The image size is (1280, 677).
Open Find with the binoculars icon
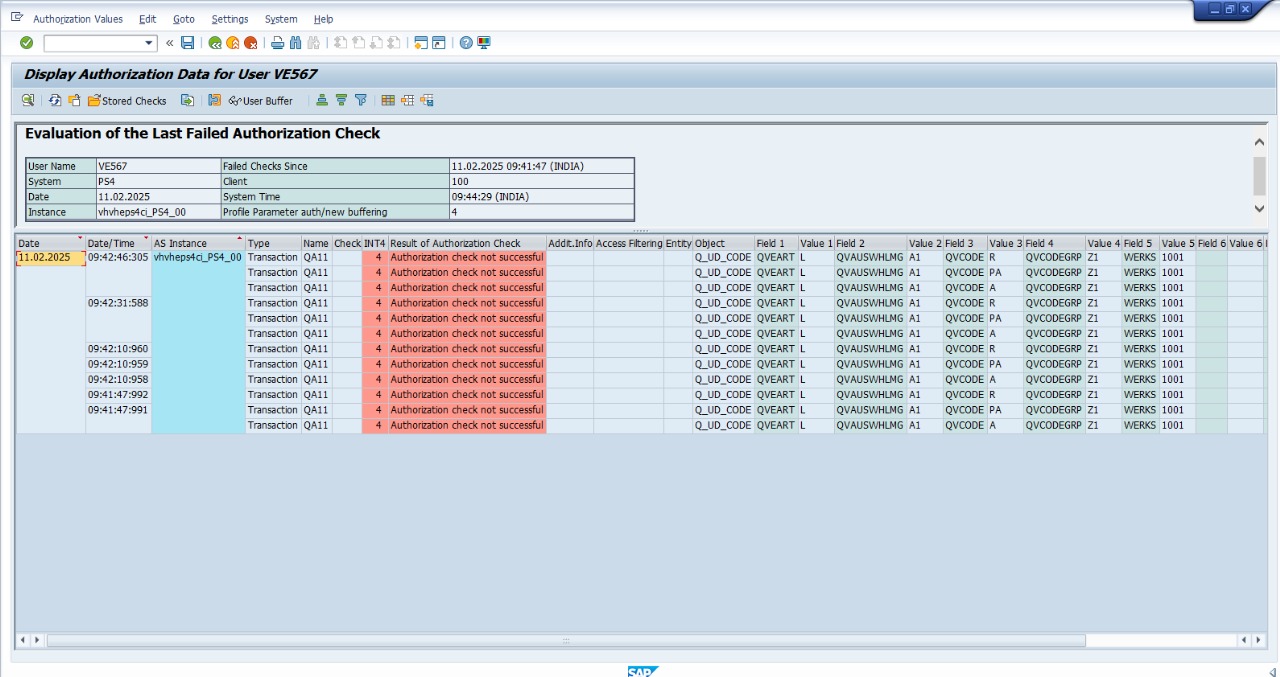pyautogui.click(x=296, y=43)
